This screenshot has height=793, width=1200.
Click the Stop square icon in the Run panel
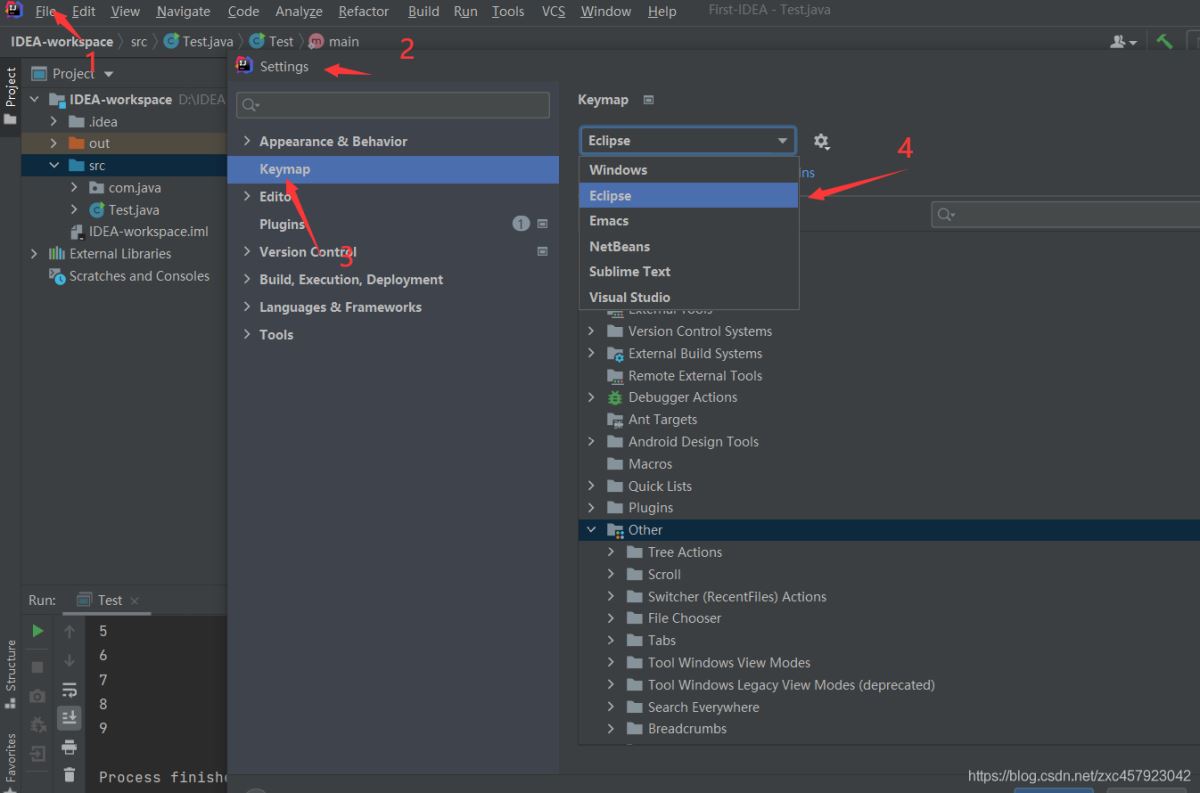tap(38, 666)
